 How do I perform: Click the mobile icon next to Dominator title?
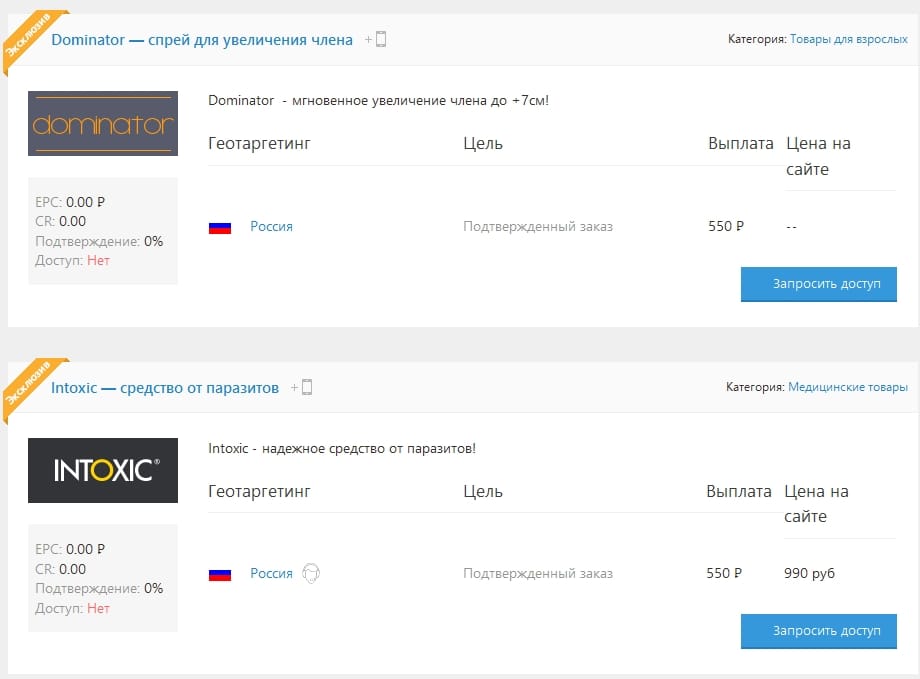[x=381, y=39]
